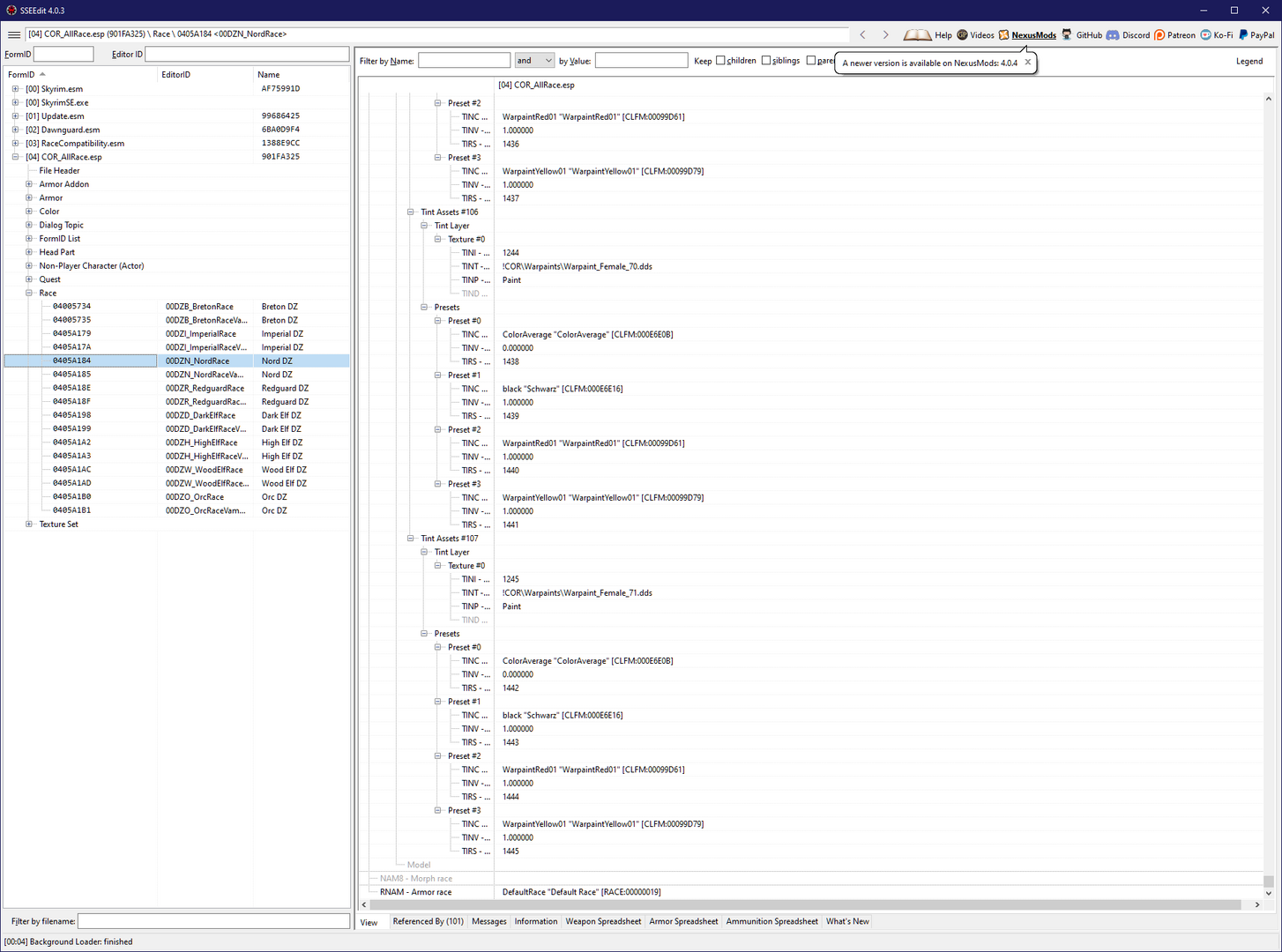Sort by FormID column header

[x=80, y=75]
